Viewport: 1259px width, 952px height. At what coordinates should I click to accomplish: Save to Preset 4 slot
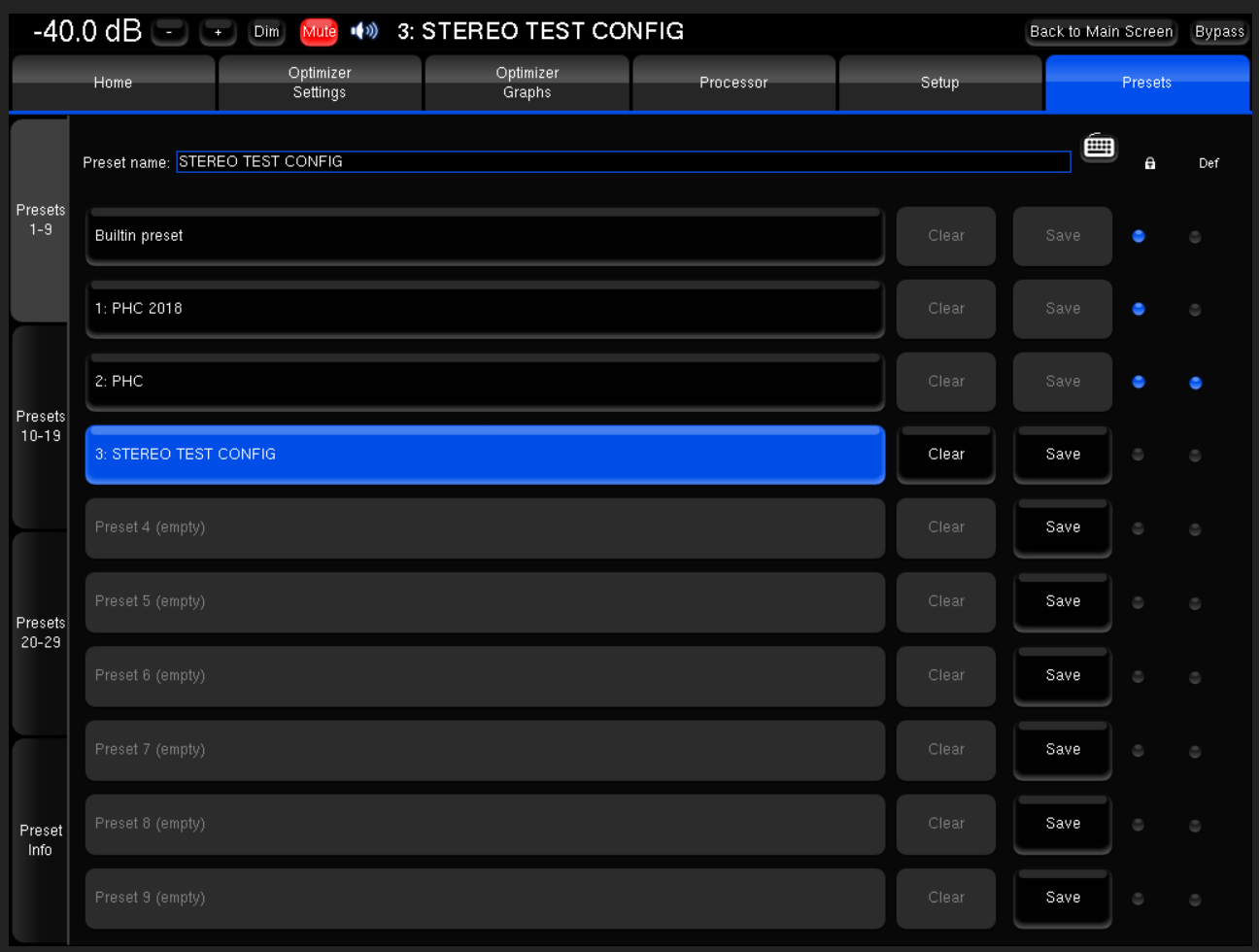click(x=1063, y=527)
